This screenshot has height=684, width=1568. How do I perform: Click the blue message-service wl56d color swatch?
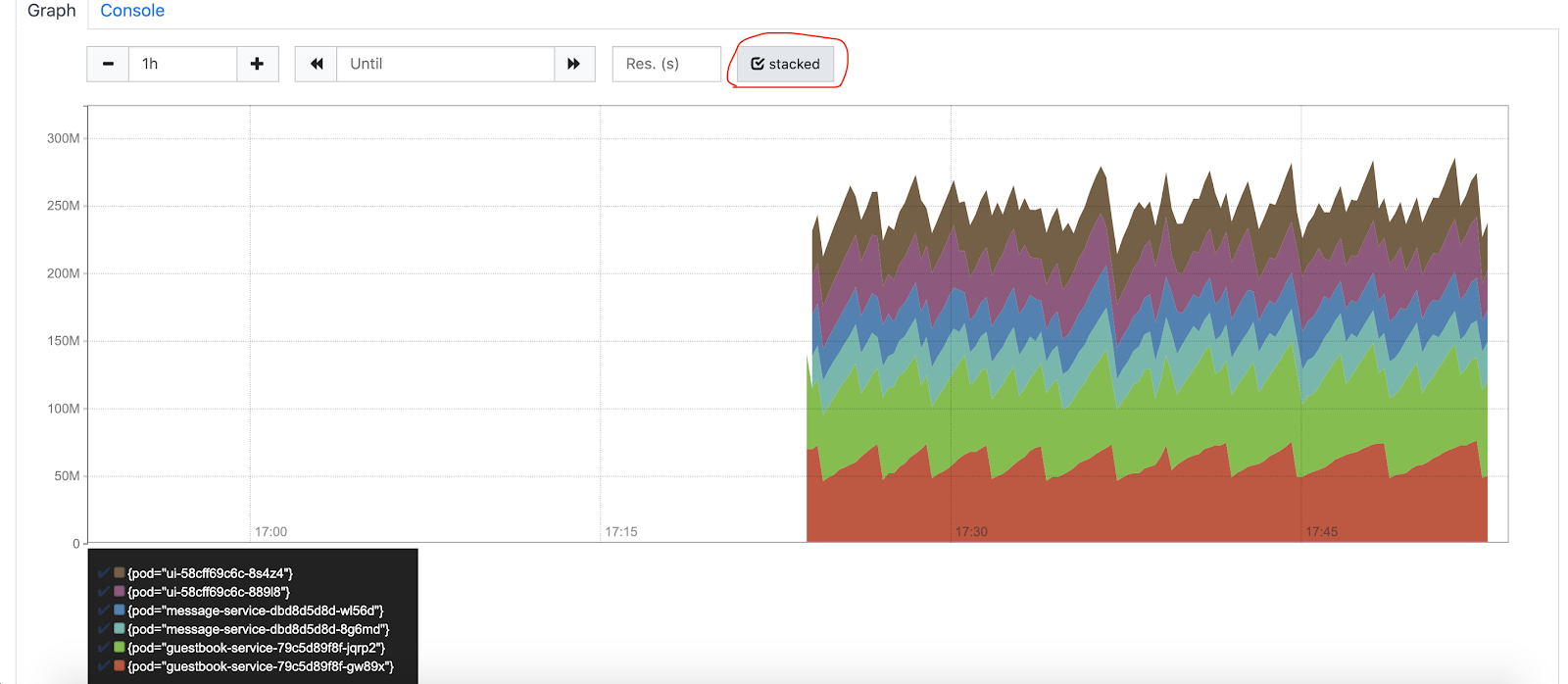point(120,610)
